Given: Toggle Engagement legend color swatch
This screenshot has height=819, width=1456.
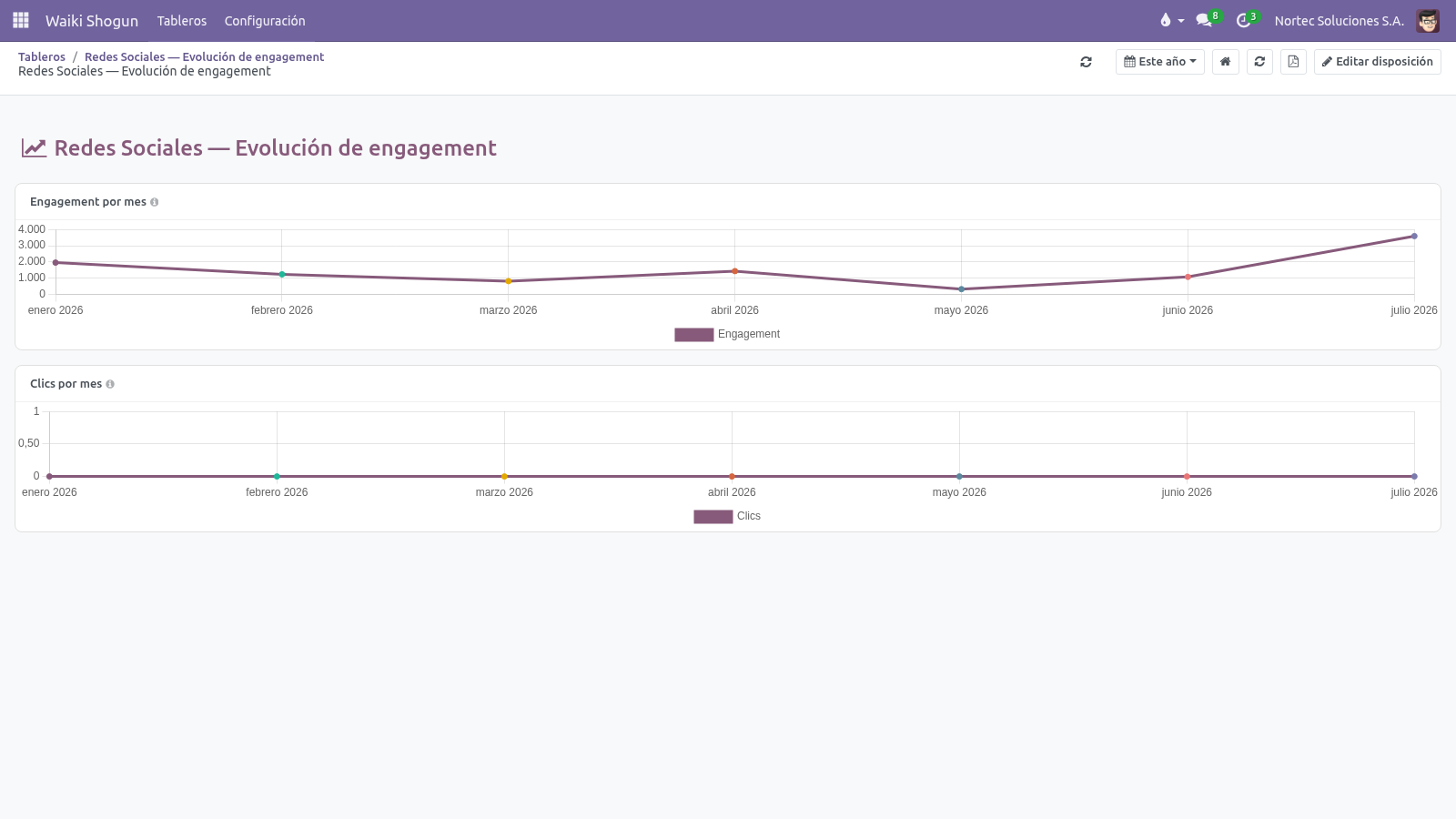Looking at the screenshot, I should (693, 335).
